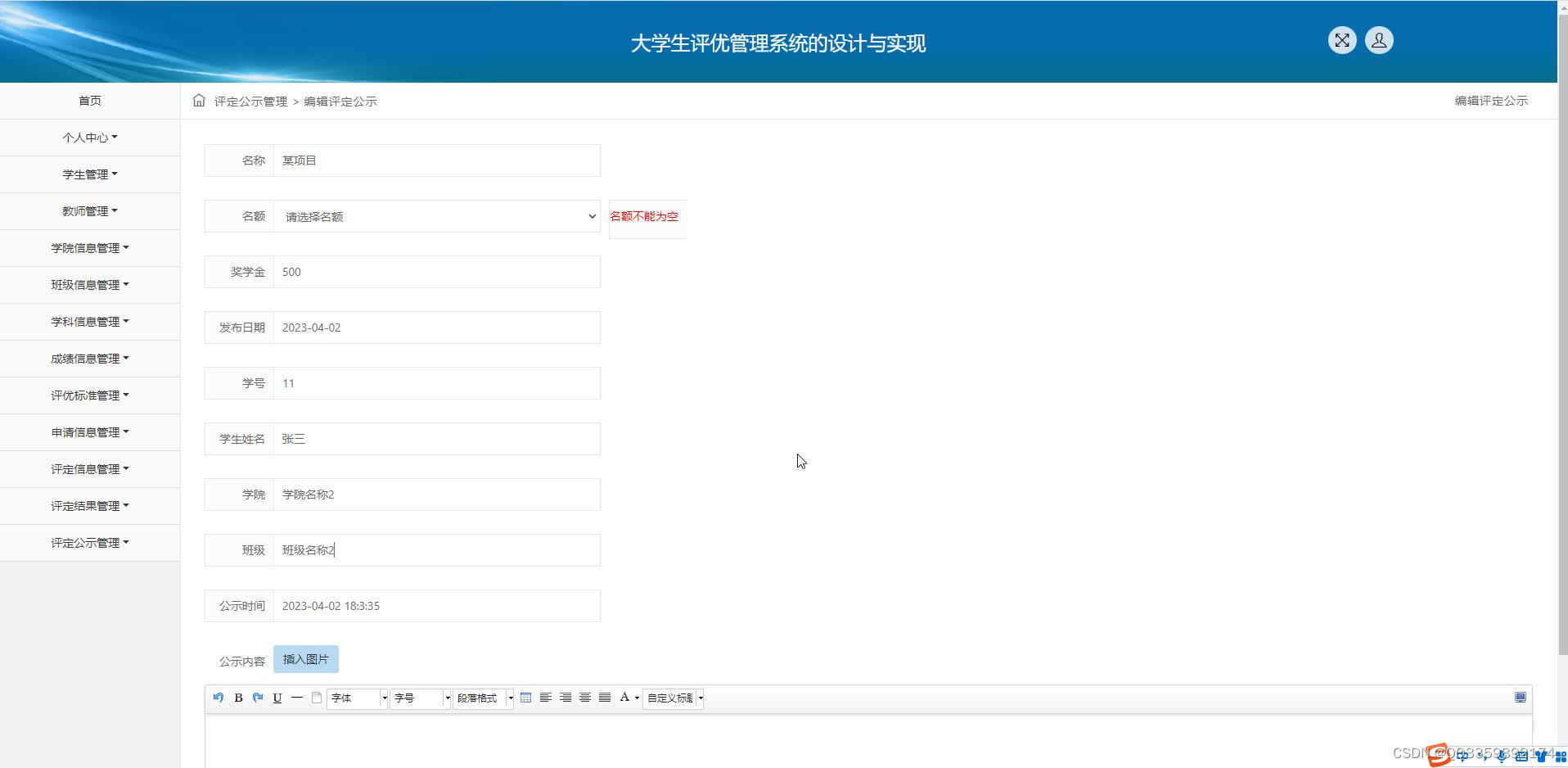Viewport: 1568px width, 768px height.
Task: Align text left in editor
Action: click(545, 698)
